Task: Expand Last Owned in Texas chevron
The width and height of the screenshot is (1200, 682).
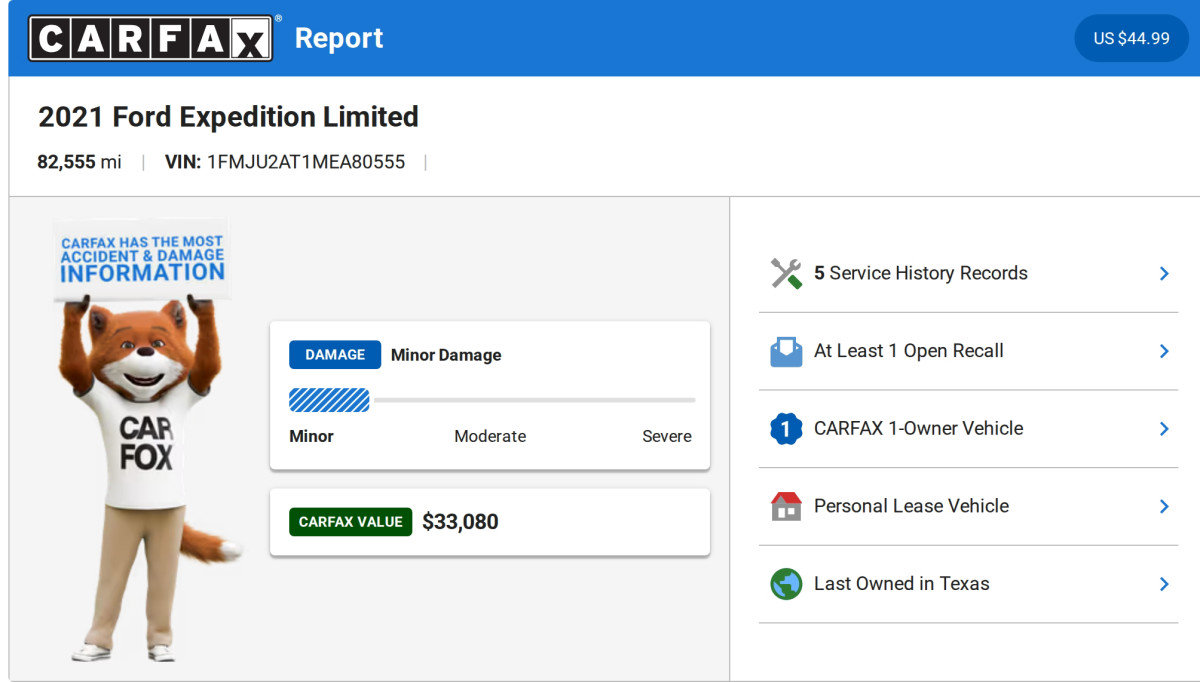Action: pyautogui.click(x=1163, y=584)
